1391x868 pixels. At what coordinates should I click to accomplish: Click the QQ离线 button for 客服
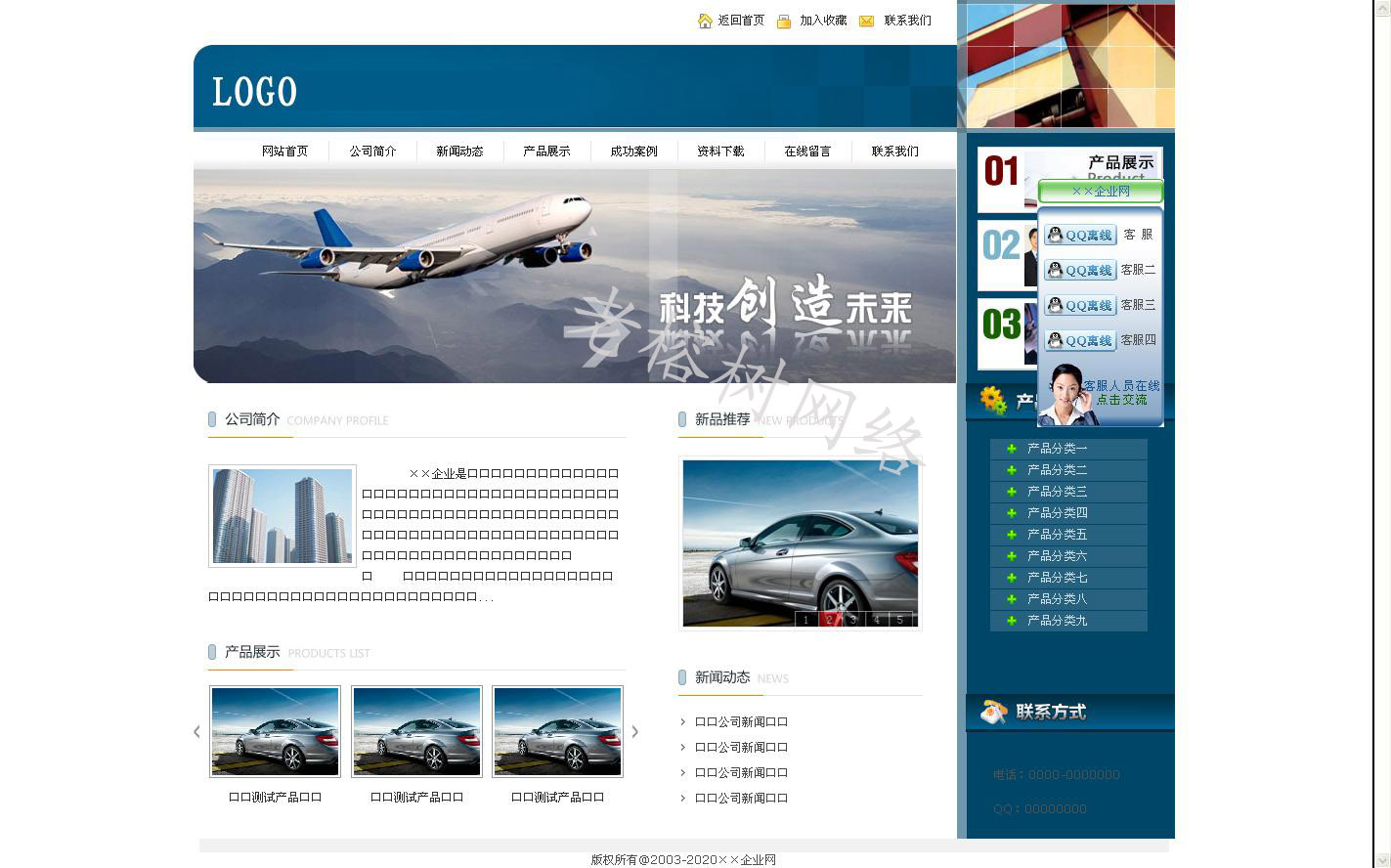click(1080, 235)
